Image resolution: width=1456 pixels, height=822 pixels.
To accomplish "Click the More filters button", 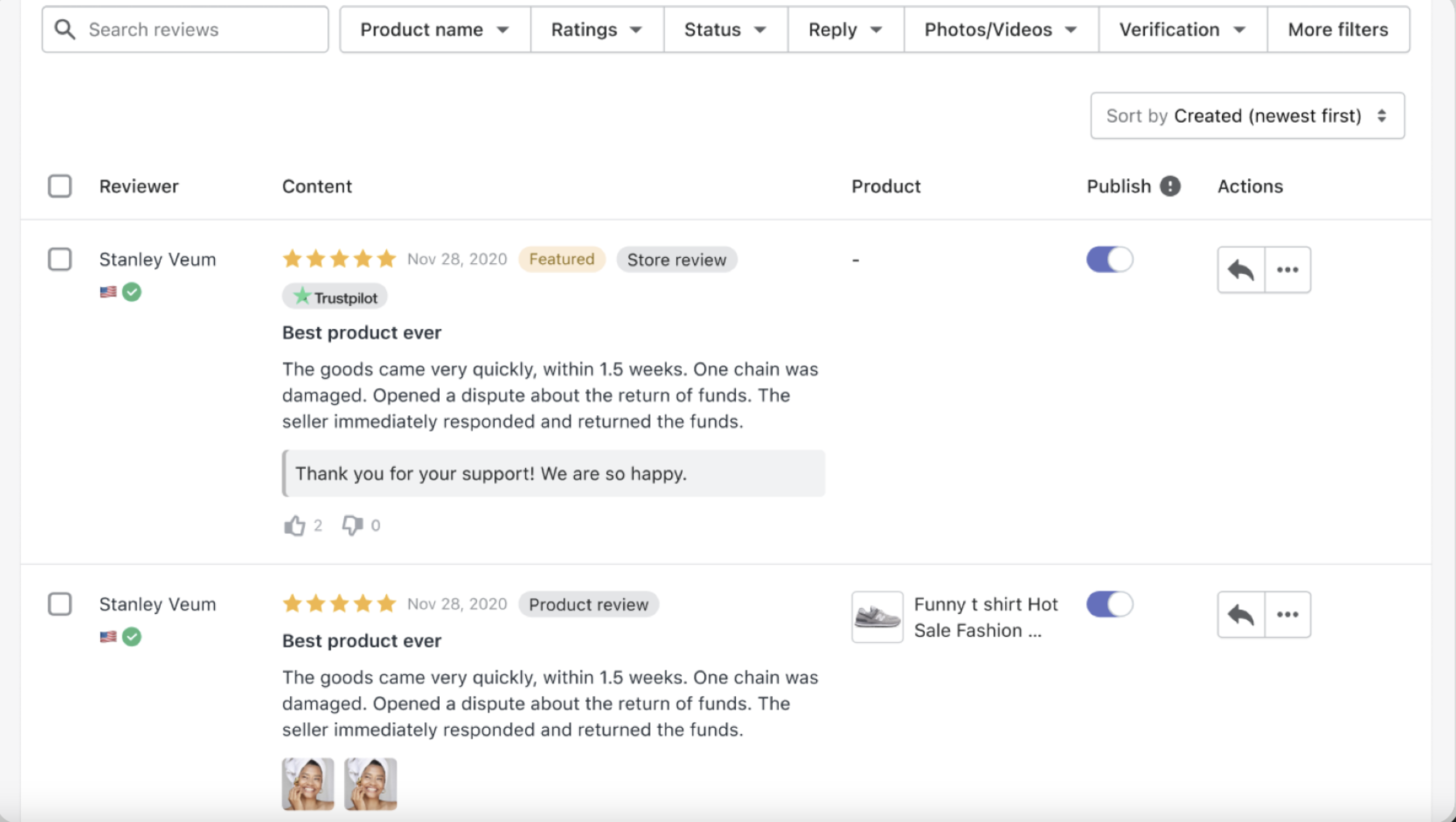I will 1337,29.
